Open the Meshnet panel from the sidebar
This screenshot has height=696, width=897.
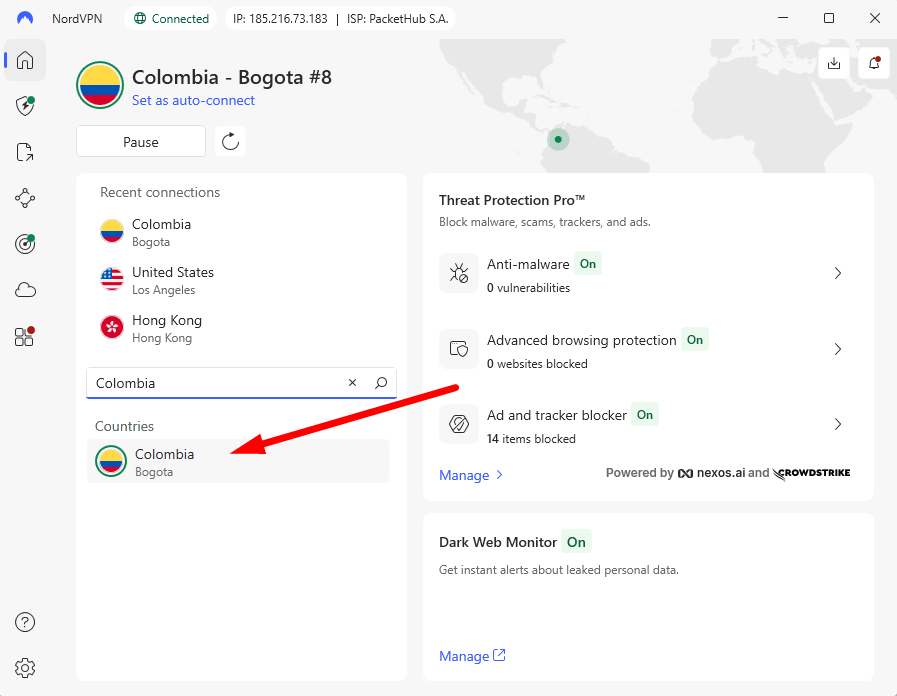coord(24,198)
